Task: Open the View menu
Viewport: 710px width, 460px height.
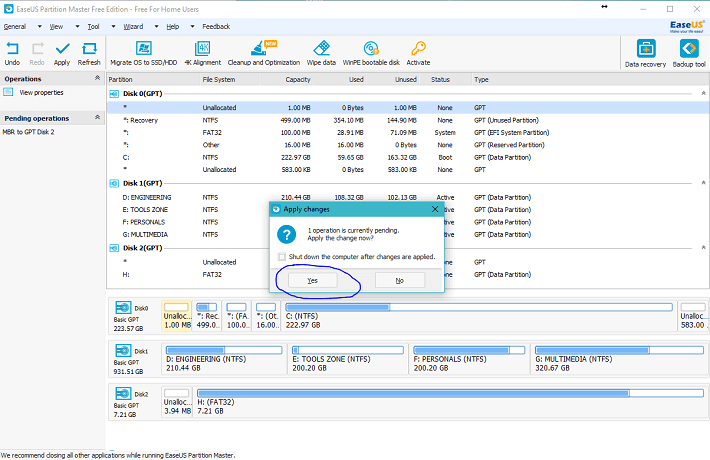Action: 56,27
